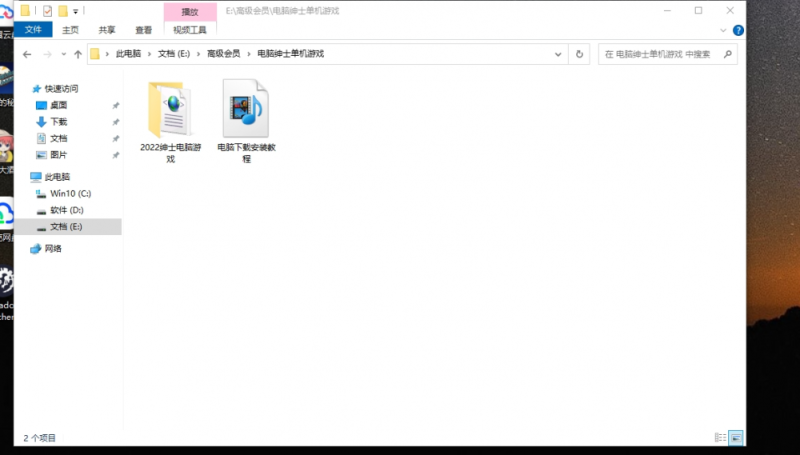Screen dimensions: 800x455
Task: Click the 2022绅士电脑游戏 file name label
Action: pos(170,153)
